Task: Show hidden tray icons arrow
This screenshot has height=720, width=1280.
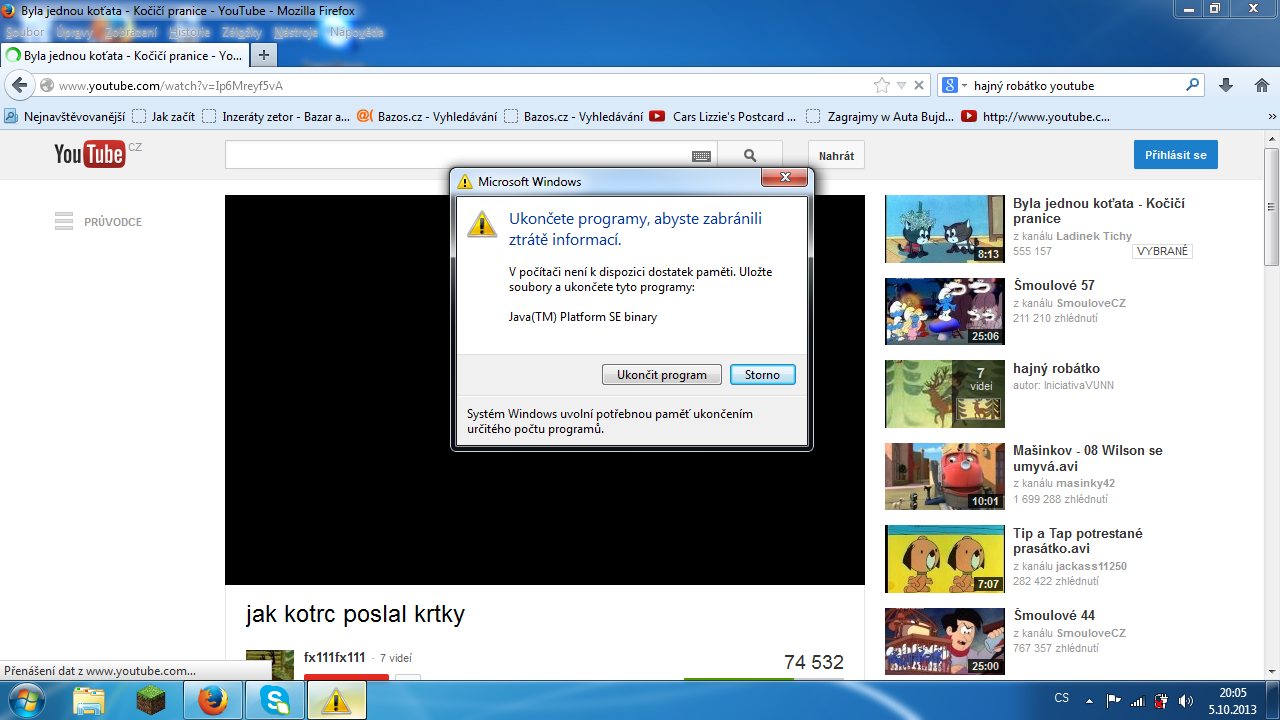Action: (1088, 701)
